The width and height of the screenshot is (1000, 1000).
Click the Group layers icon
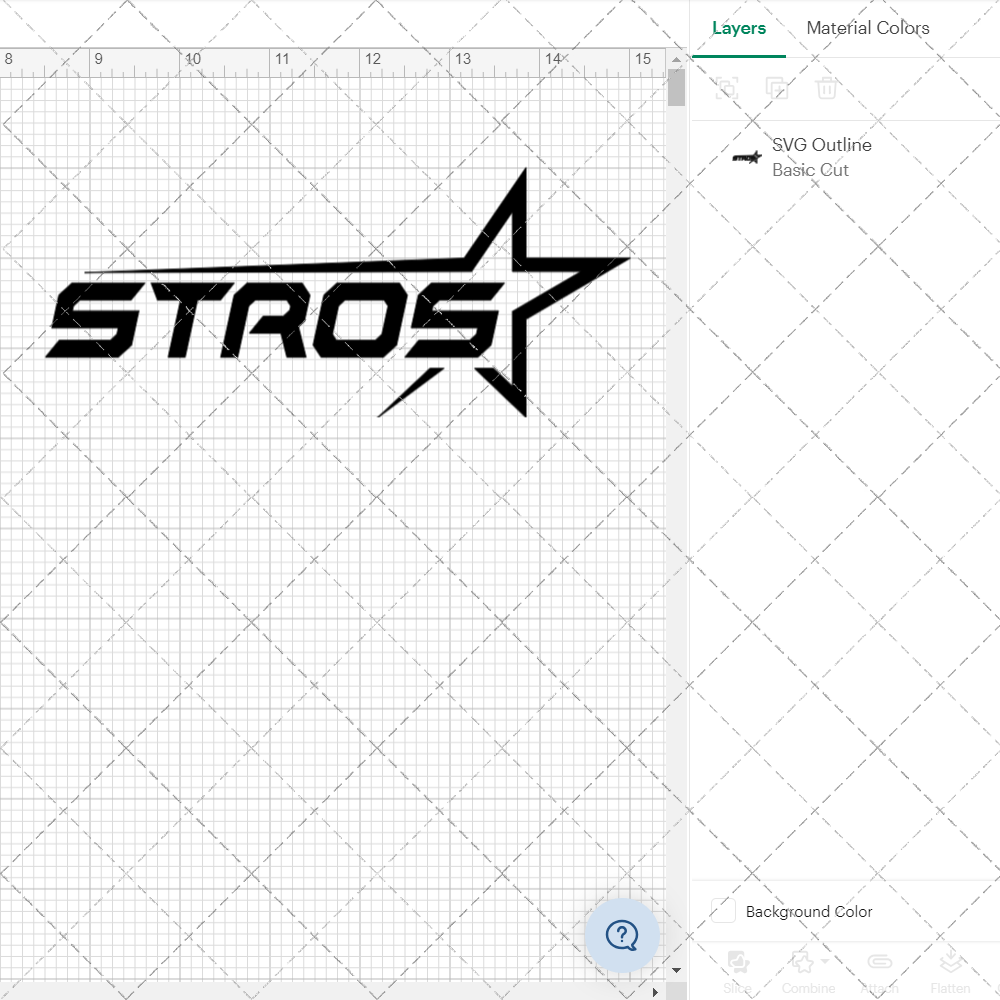727,88
